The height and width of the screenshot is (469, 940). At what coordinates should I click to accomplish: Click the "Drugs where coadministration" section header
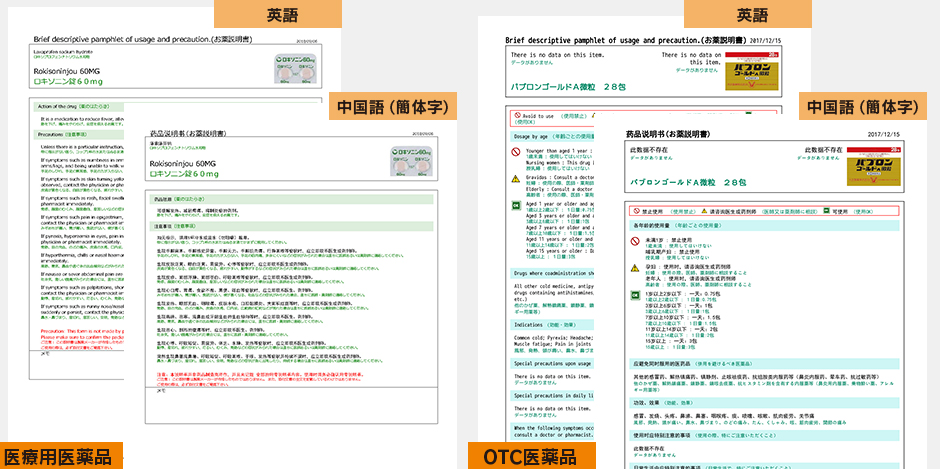[552, 273]
